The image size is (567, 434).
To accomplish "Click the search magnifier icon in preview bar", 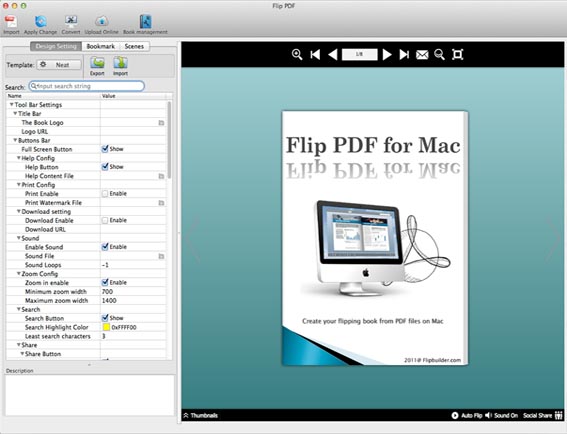I will pyautogui.click(x=439, y=55).
